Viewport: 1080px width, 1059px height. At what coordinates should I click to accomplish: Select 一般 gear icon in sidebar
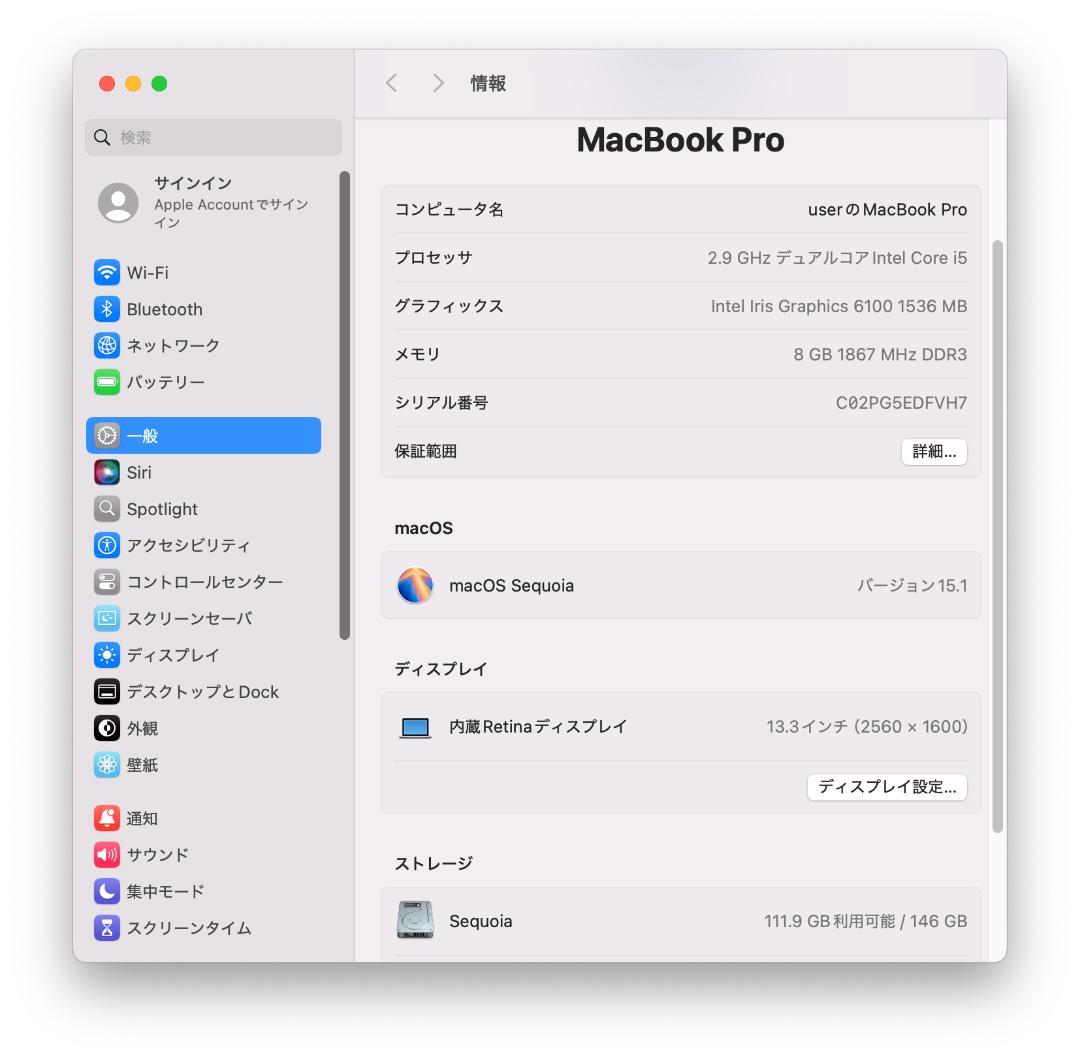(107, 436)
